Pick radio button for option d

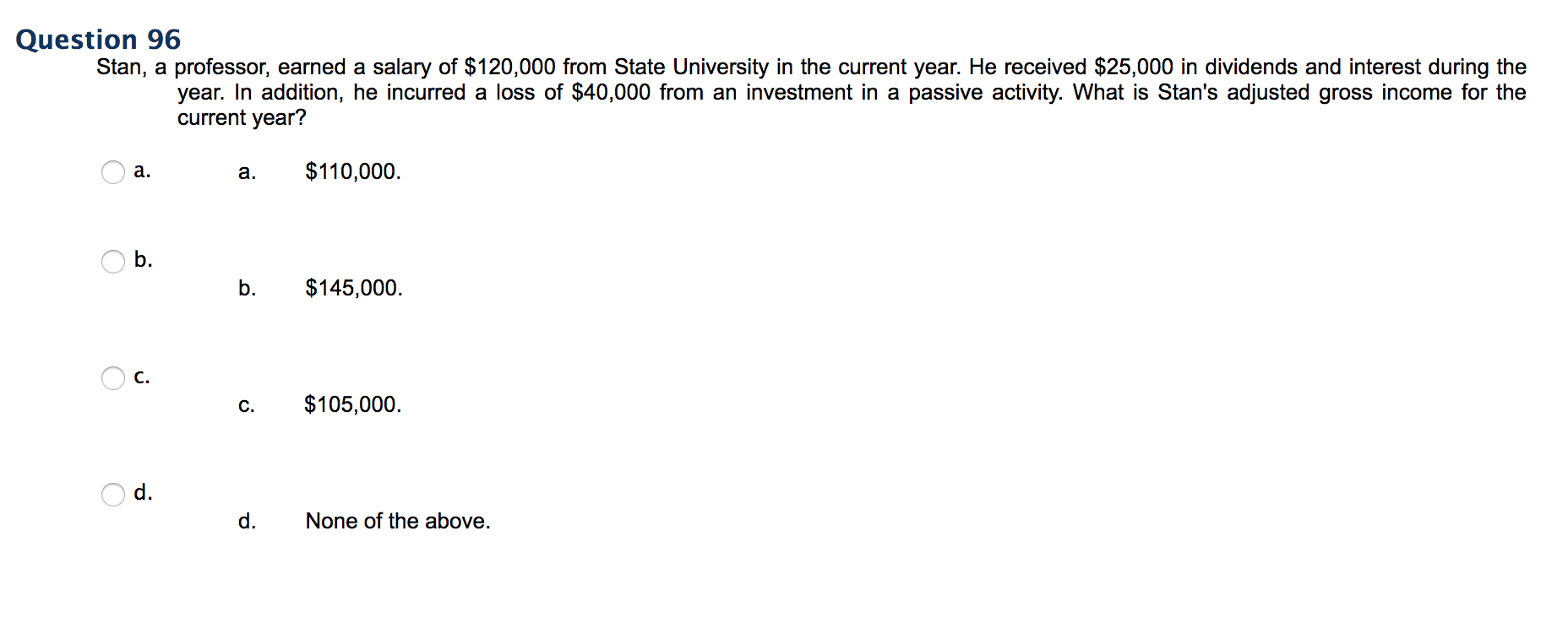113,495
